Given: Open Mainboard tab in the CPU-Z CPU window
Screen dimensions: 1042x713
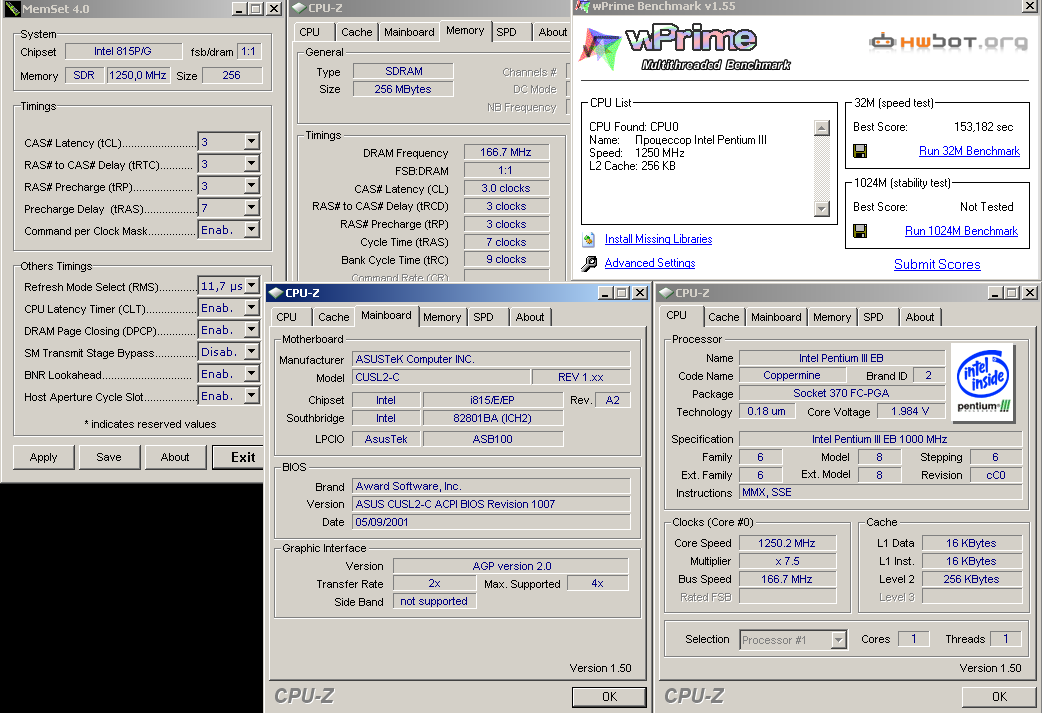Looking at the screenshot, I should [776, 318].
